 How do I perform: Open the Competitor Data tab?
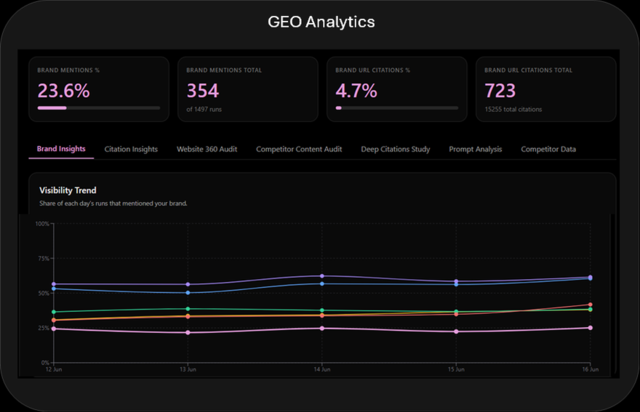click(x=549, y=149)
